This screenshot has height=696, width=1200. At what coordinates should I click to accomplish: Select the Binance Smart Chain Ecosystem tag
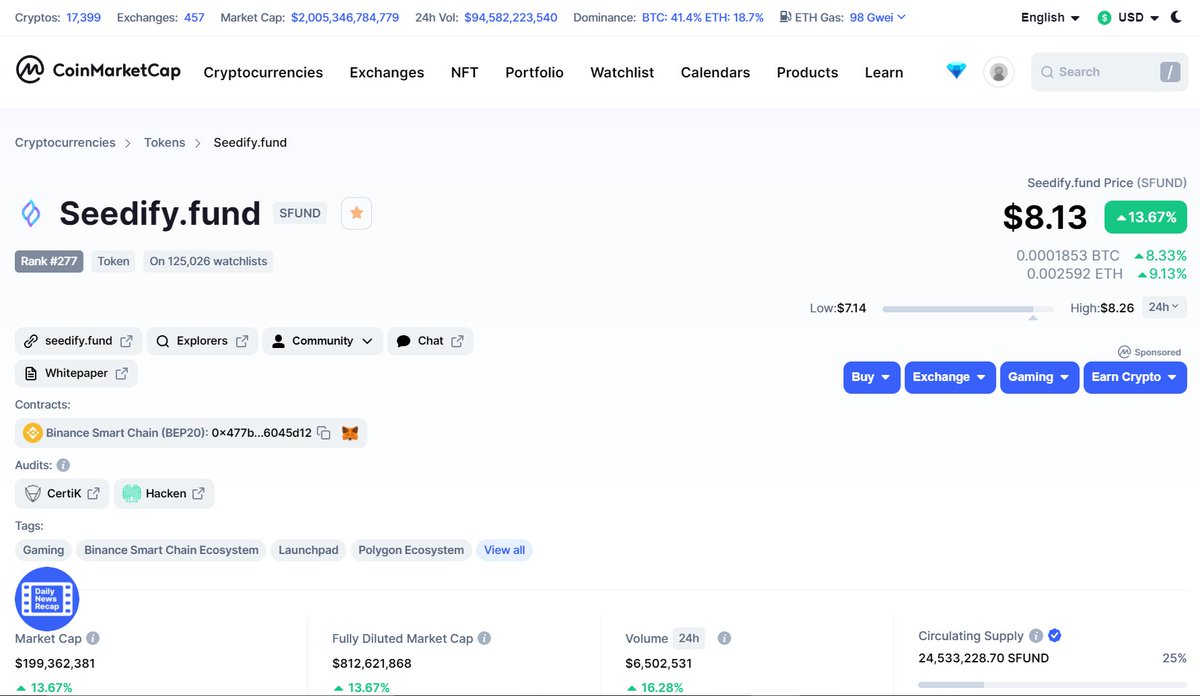(x=171, y=550)
